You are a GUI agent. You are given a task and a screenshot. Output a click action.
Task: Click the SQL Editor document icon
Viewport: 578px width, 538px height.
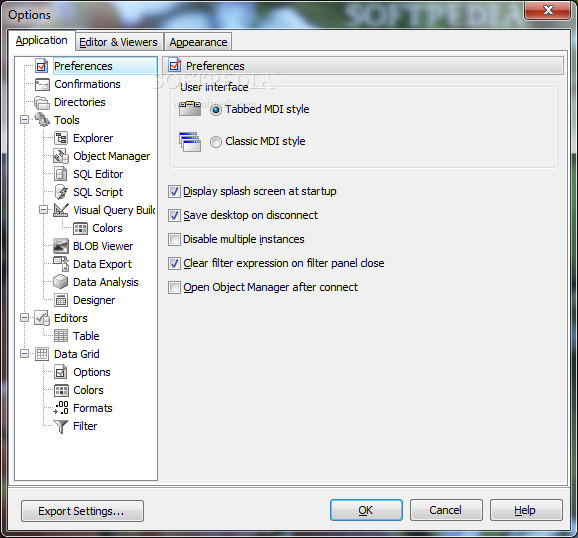61,174
